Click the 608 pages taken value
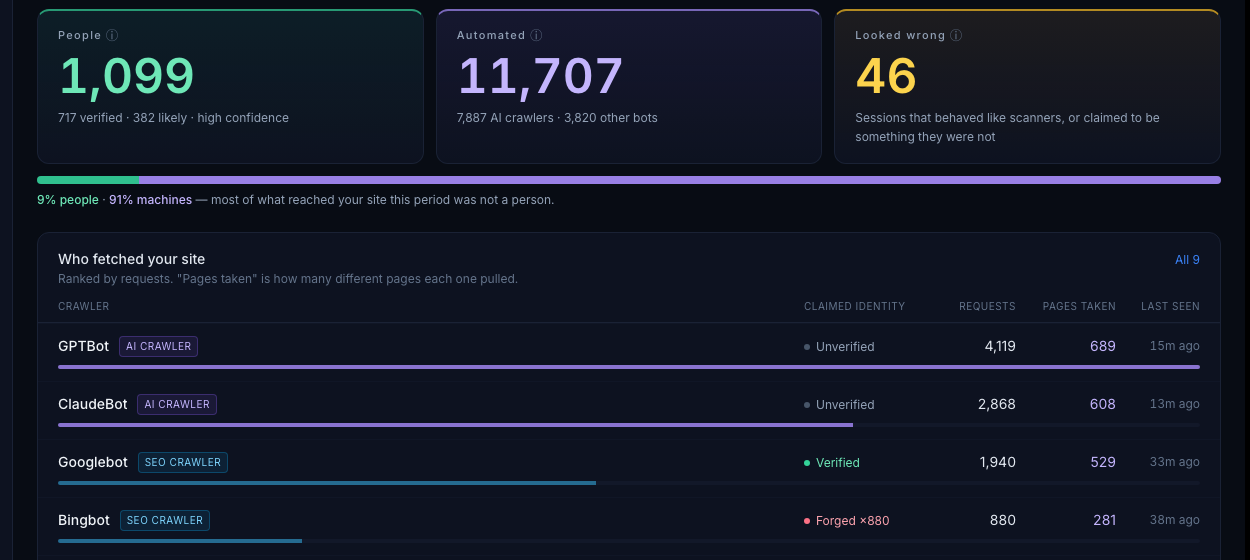This screenshot has width=1250, height=560. (x=1103, y=404)
